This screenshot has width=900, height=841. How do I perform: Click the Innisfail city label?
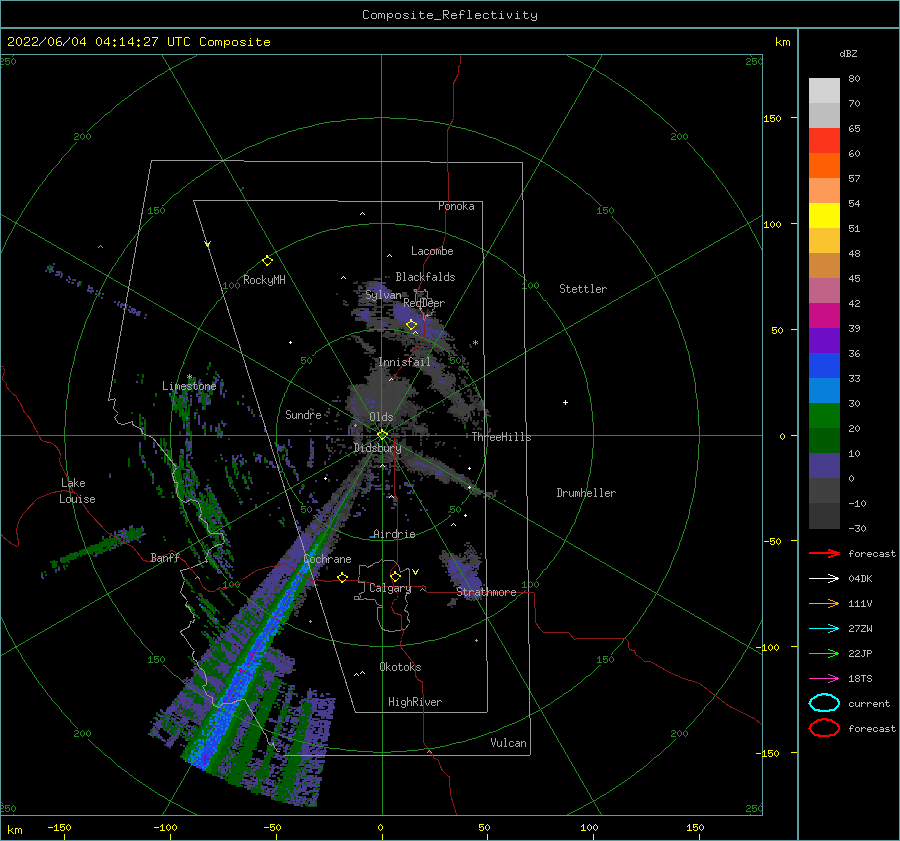[x=404, y=362]
